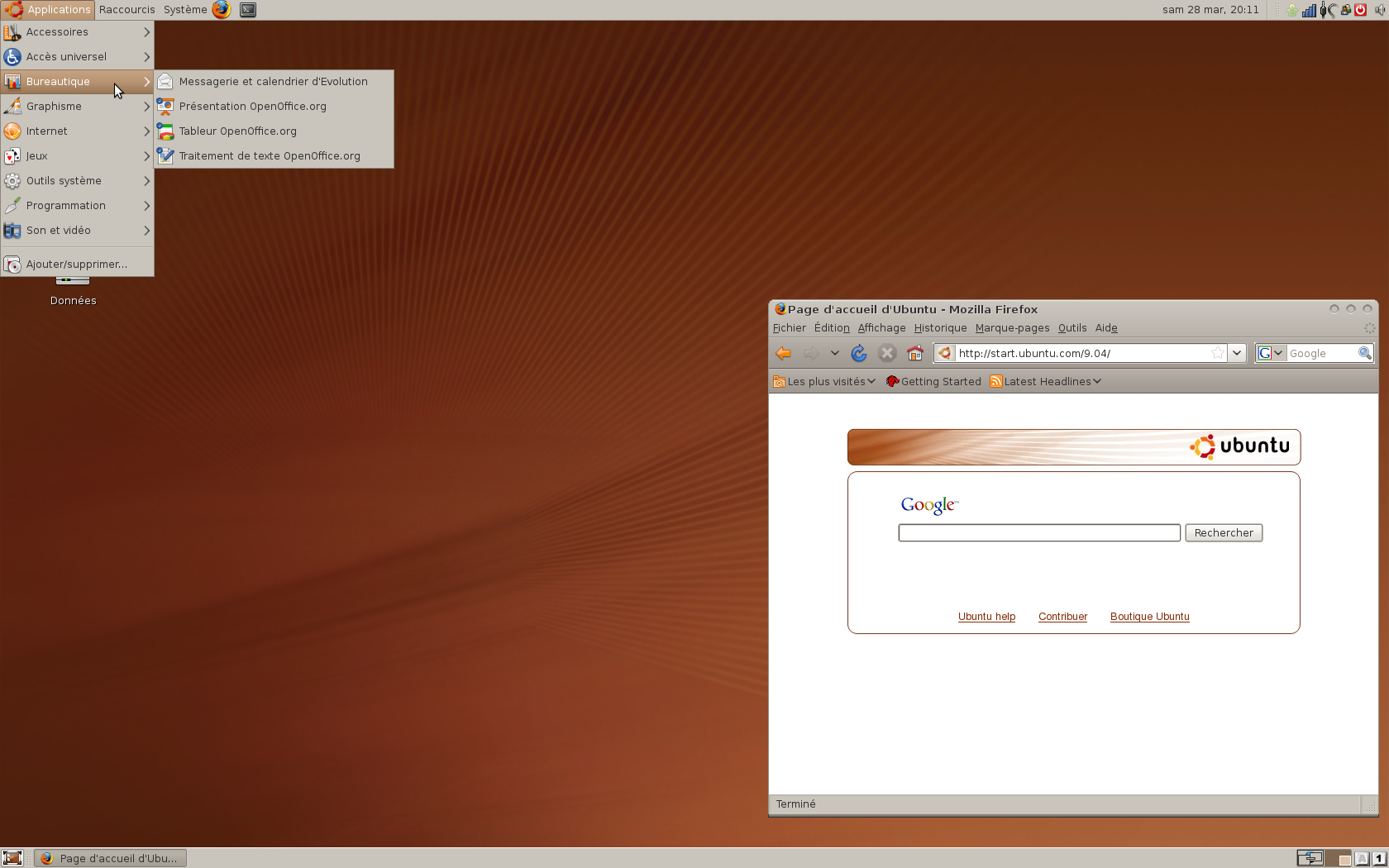This screenshot has height=868, width=1389.
Task: Launch Présentation OpenOffice.org
Action: [x=274, y=106]
